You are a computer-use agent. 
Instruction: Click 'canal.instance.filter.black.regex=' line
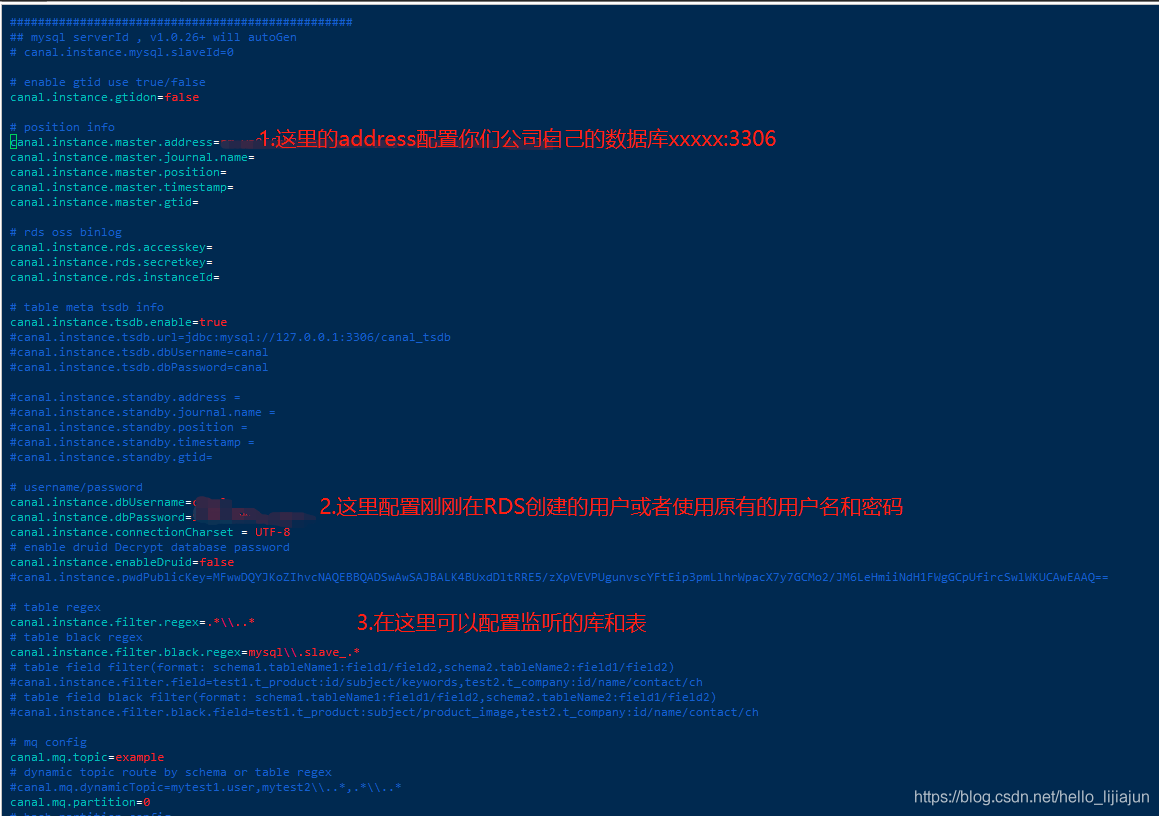tap(185, 653)
